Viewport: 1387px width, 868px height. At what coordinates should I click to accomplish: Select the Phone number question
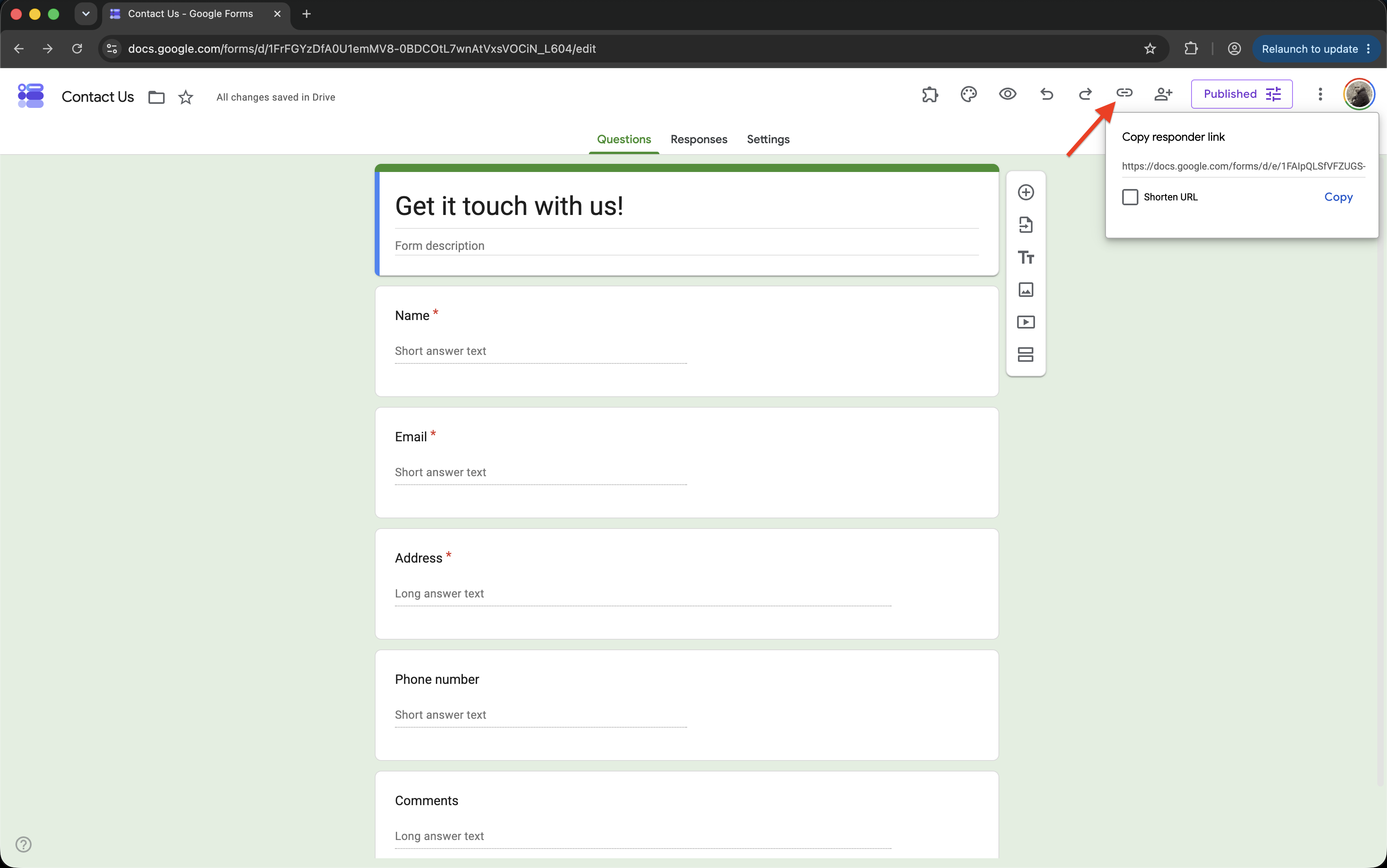point(686,705)
